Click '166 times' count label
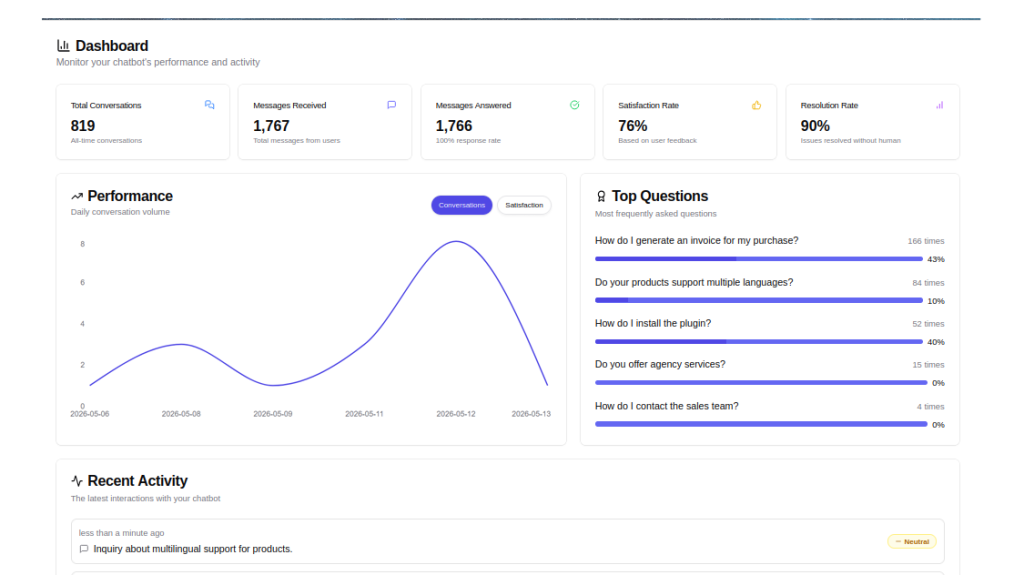 (x=925, y=241)
